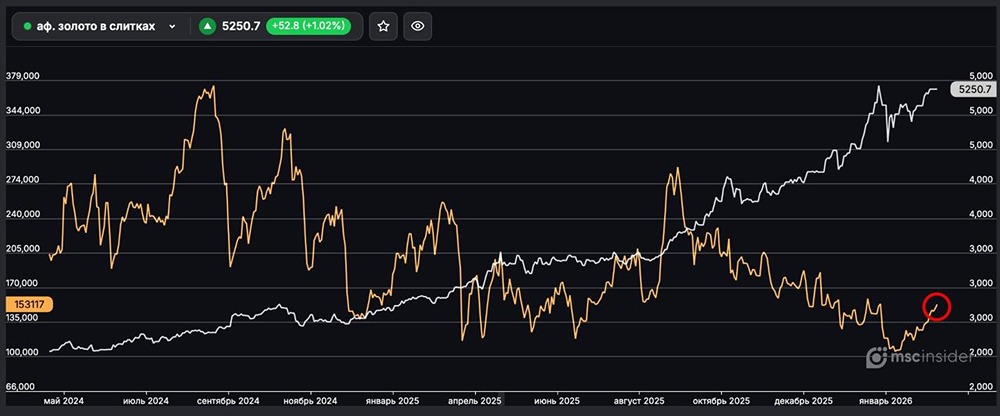1000x416 pixels.
Task: Click the green up-arrow trend icon
Action: [x=208, y=27]
